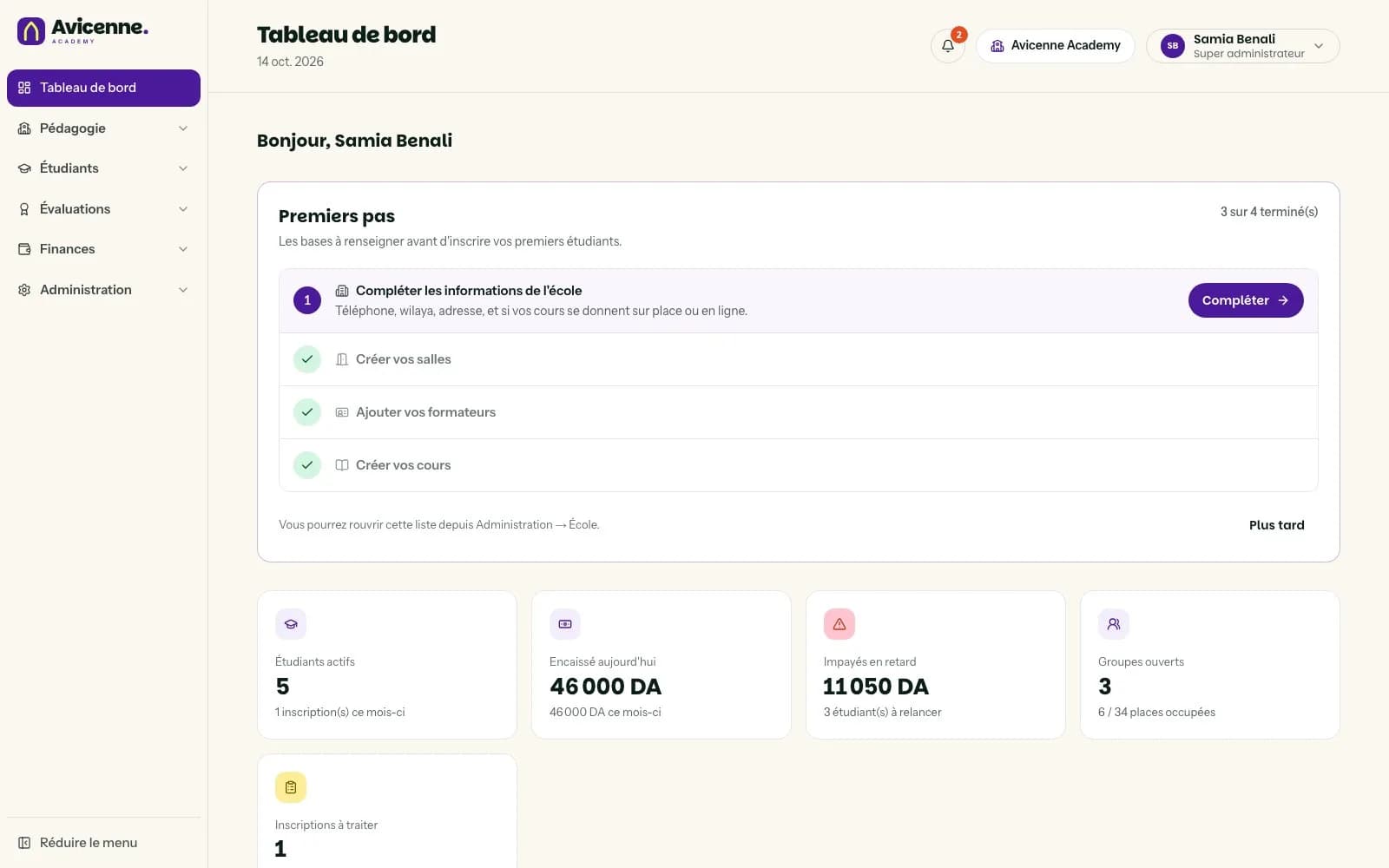Click the 14 oct. 2026 date
The width and height of the screenshot is (1389, 868).
coord(290,62)
